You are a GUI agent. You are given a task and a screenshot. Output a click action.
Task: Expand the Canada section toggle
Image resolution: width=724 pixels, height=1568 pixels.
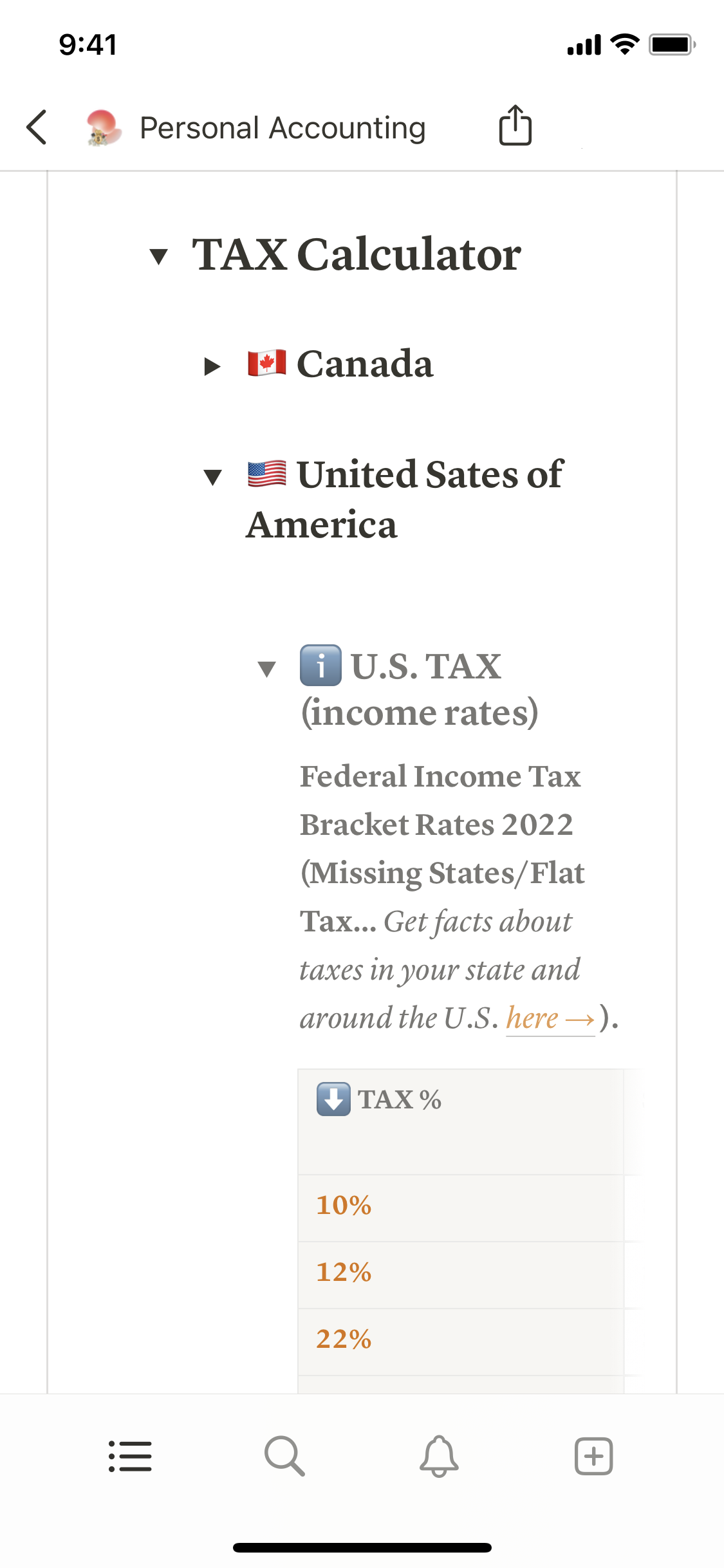click(x=212, y=366)
